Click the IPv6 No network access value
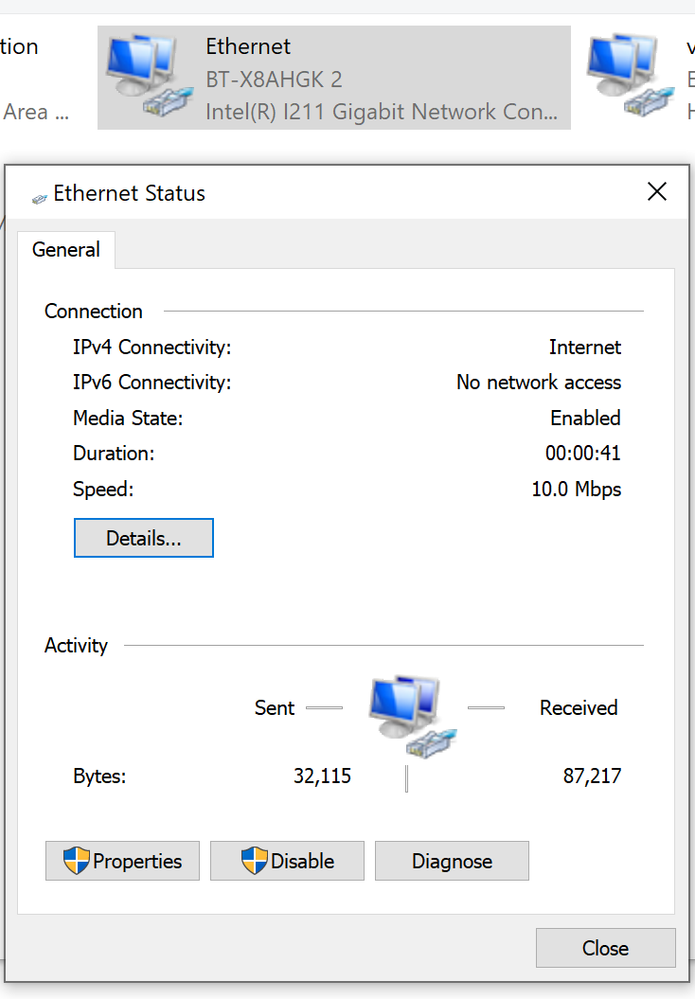695x999 pixels. (x=538, y=382)
